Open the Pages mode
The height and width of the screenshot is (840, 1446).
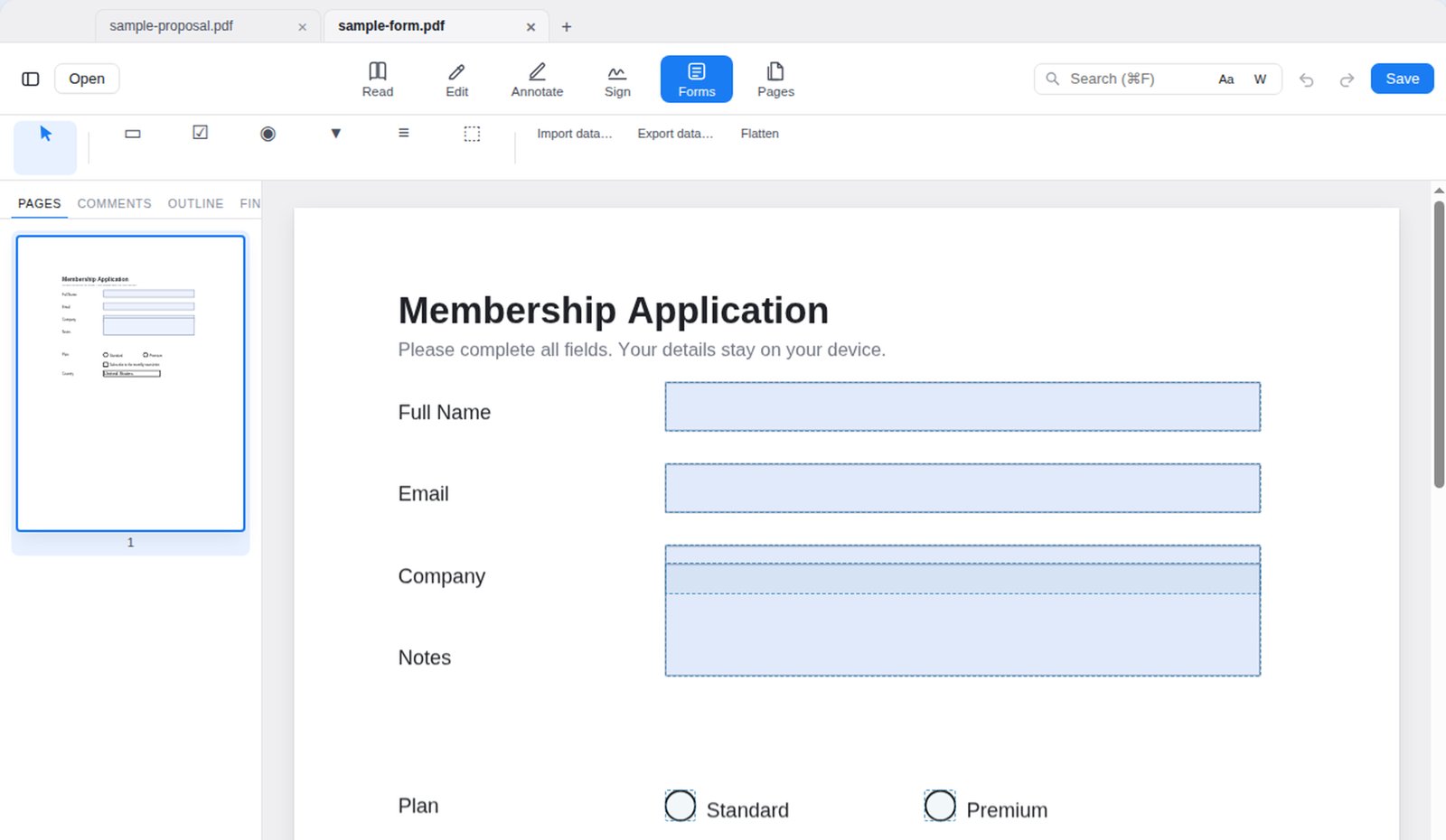tap(775, 79)
